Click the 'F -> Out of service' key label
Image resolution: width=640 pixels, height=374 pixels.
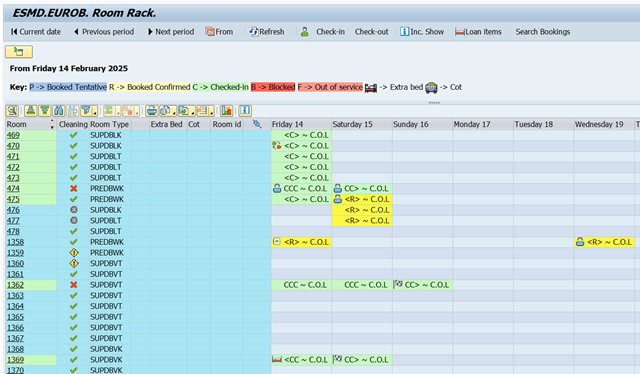point(330,87)
